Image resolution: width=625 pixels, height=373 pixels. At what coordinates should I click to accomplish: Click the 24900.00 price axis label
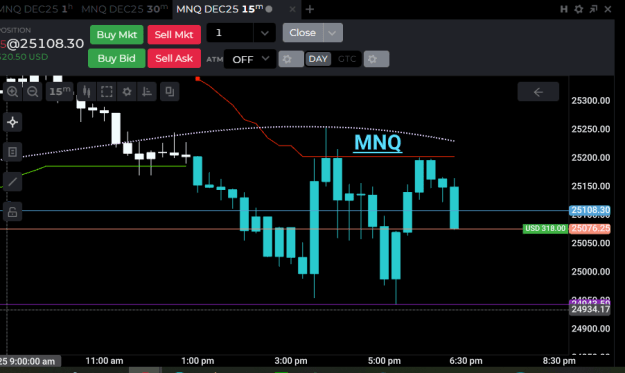(591, 329)
